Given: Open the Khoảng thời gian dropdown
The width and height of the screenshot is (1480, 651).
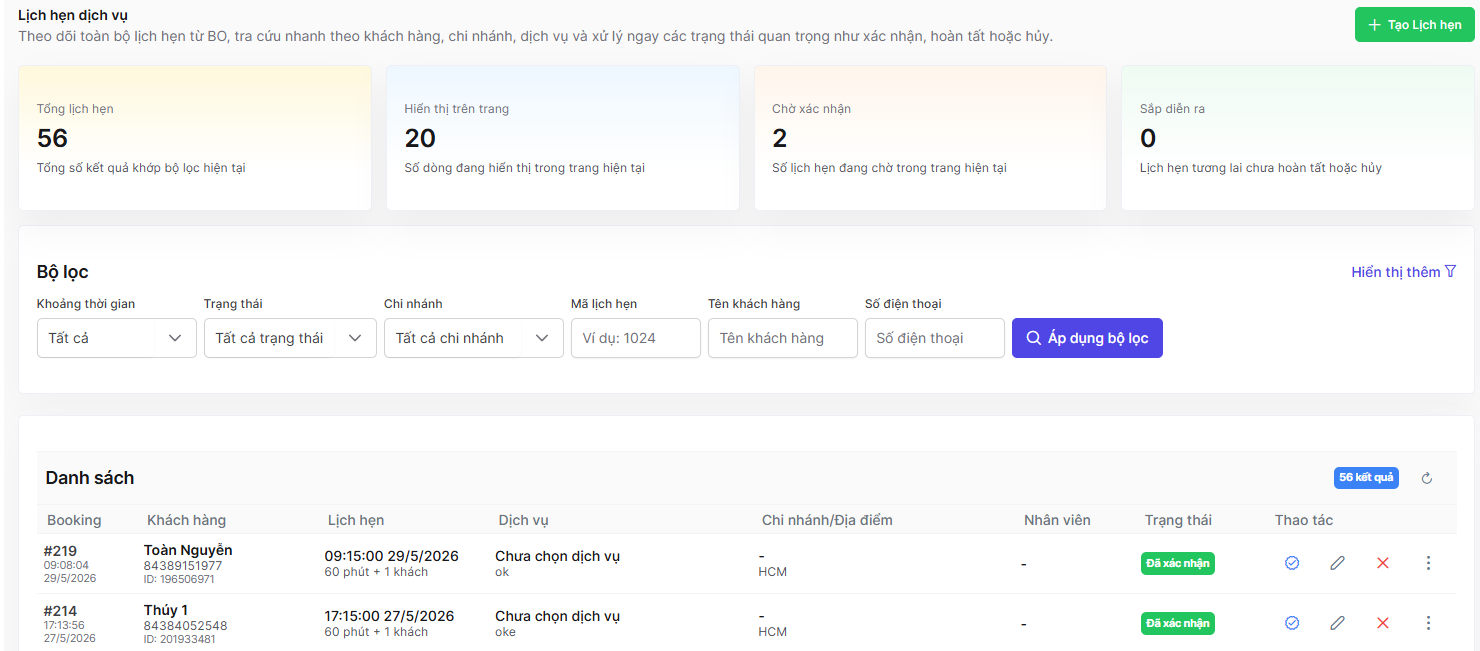Looking at the screenshot, I should [117, 338].
